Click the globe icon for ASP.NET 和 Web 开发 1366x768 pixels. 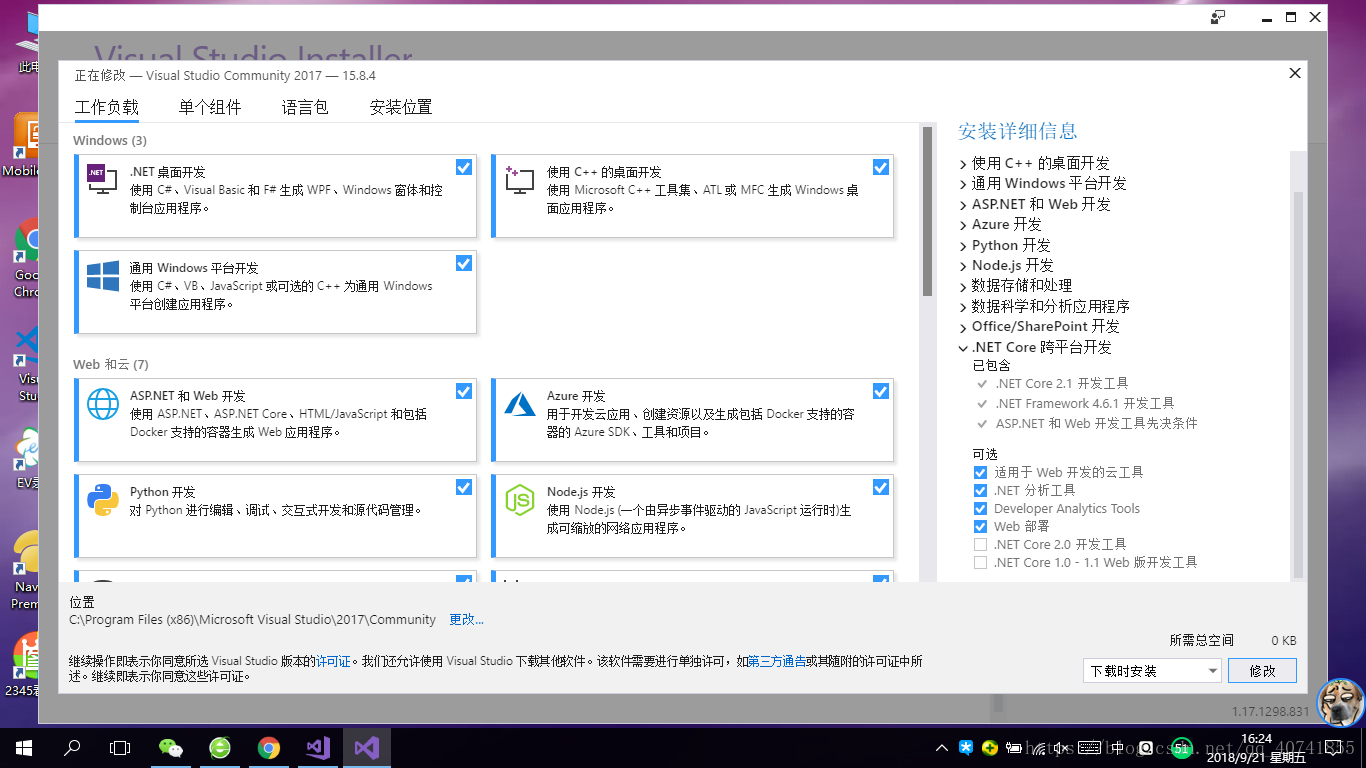click(103, 404)
